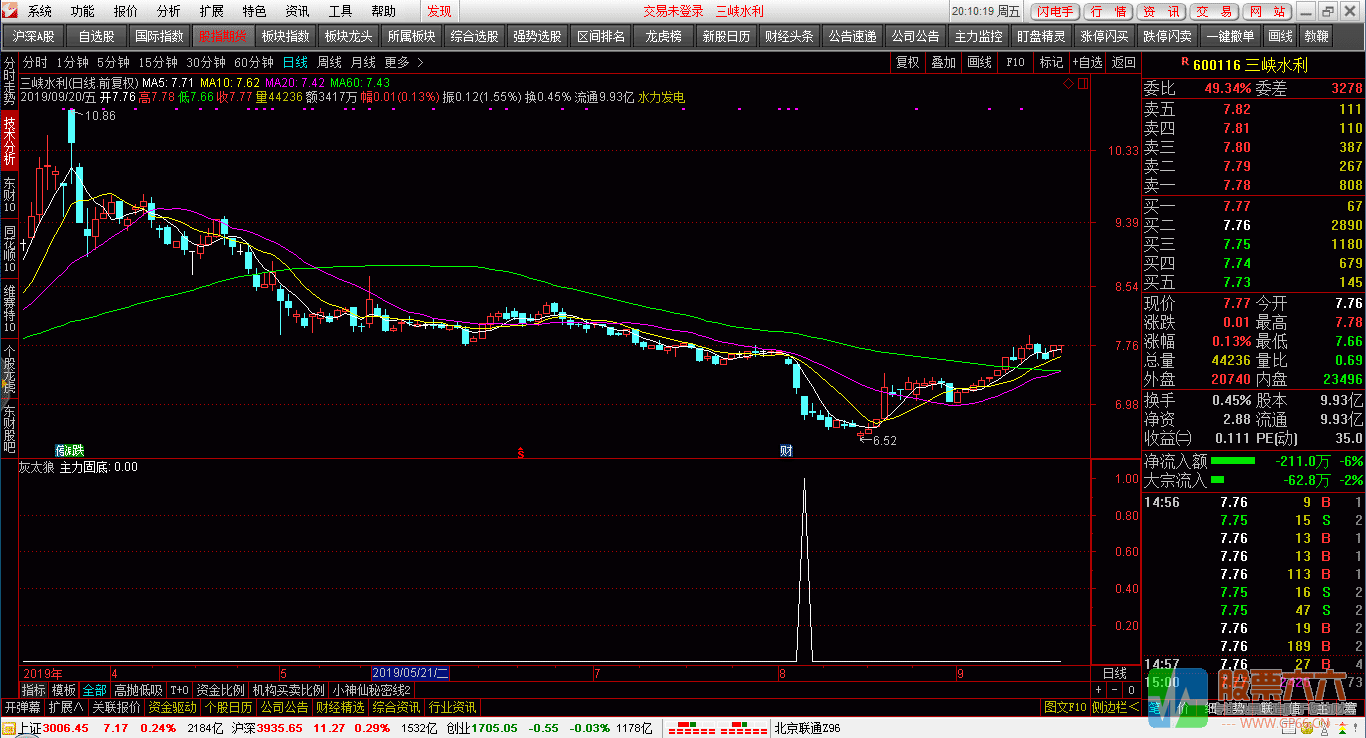Click the 画线 option in chart header

pyautogui.click(x=979, y=62)
